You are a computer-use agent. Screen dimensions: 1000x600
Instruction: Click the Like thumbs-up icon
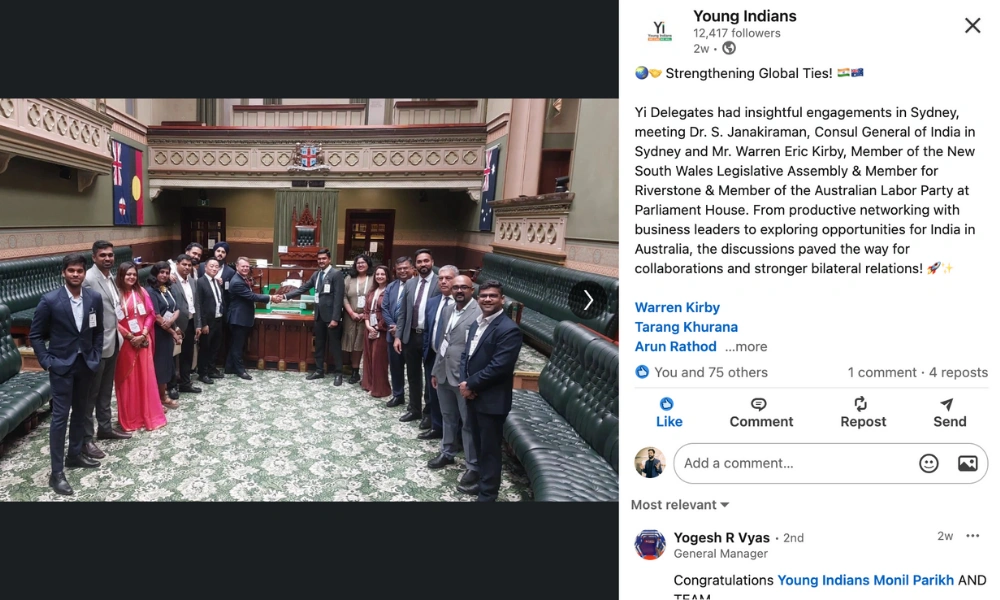[x=666, y=404]
